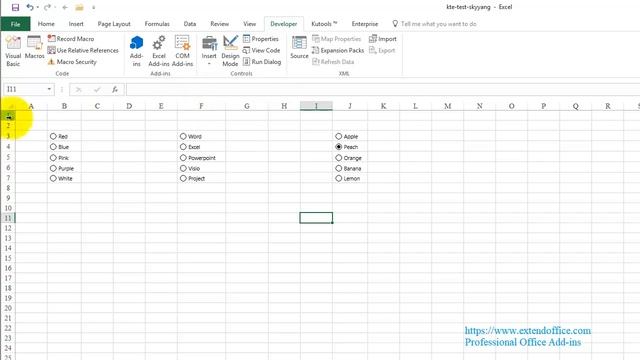Screen dimensions: 640x360
Task: Open the XML Source pane
Action: [x=299, y=47]
